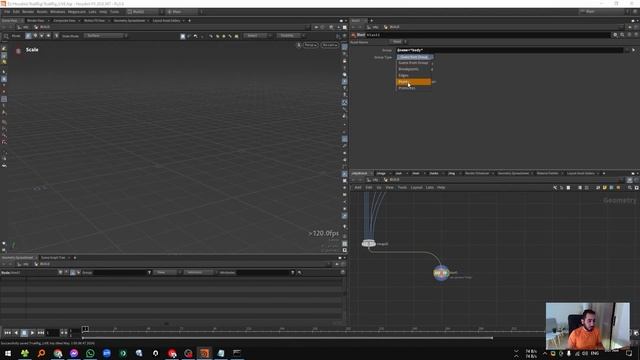Screen dimensions: 640x360
Task: Stop playback button in playbar
Action: click(x=24, y=333)
